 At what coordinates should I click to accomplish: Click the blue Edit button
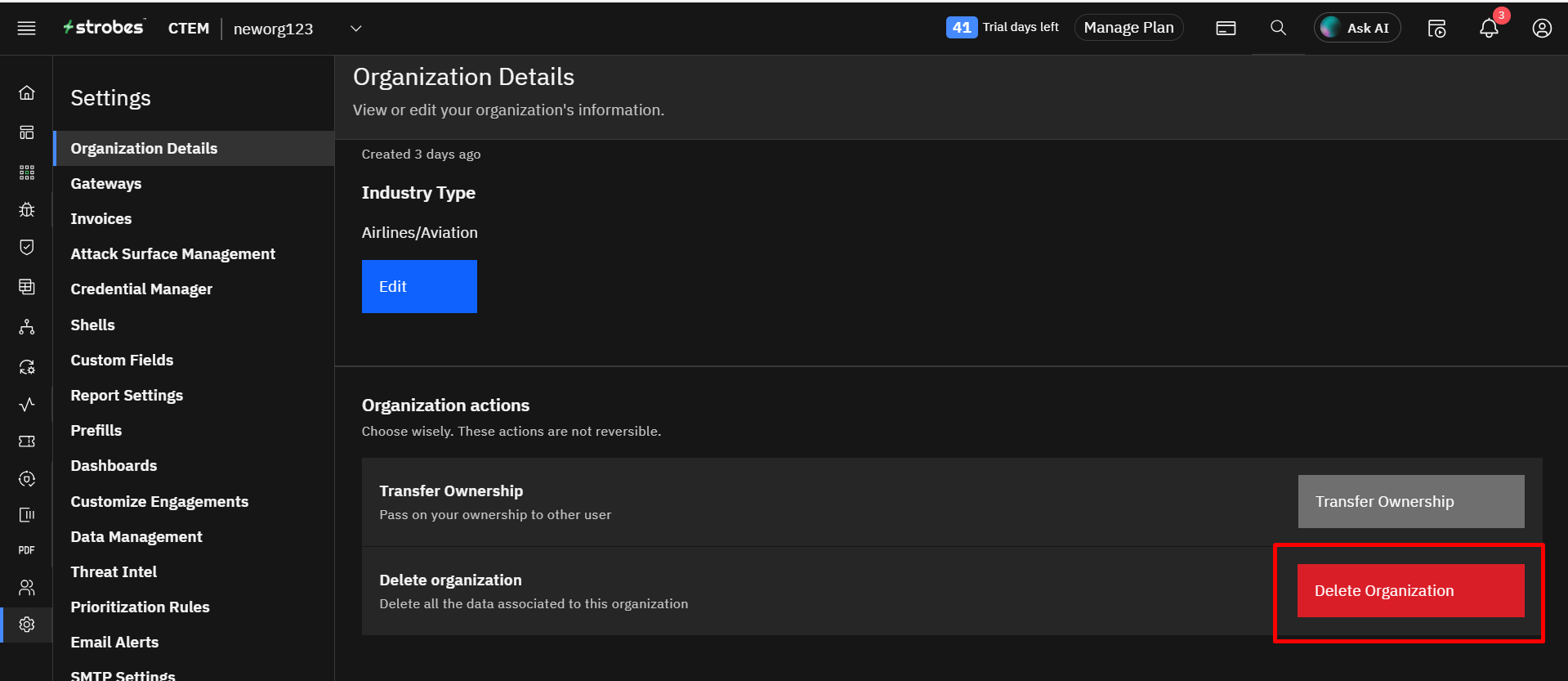(419, 287)
